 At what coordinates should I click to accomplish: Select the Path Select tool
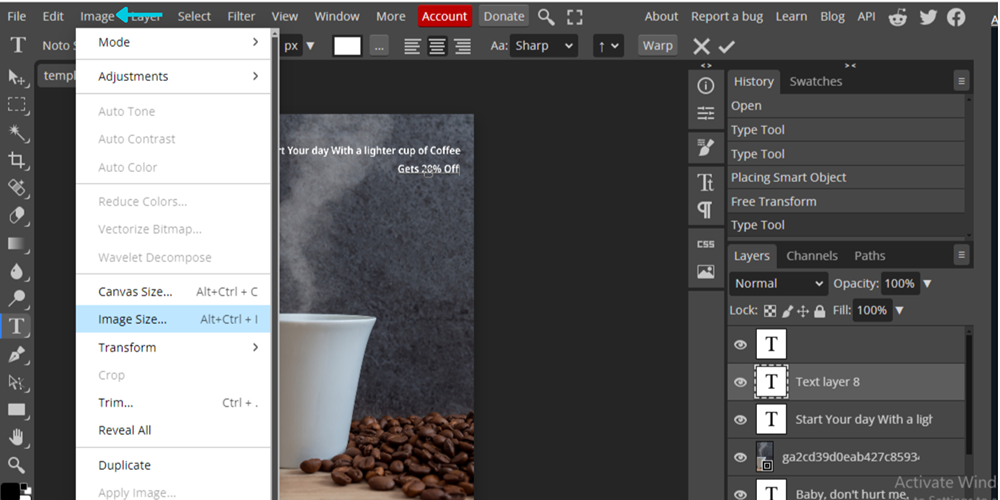pos(16,382)
